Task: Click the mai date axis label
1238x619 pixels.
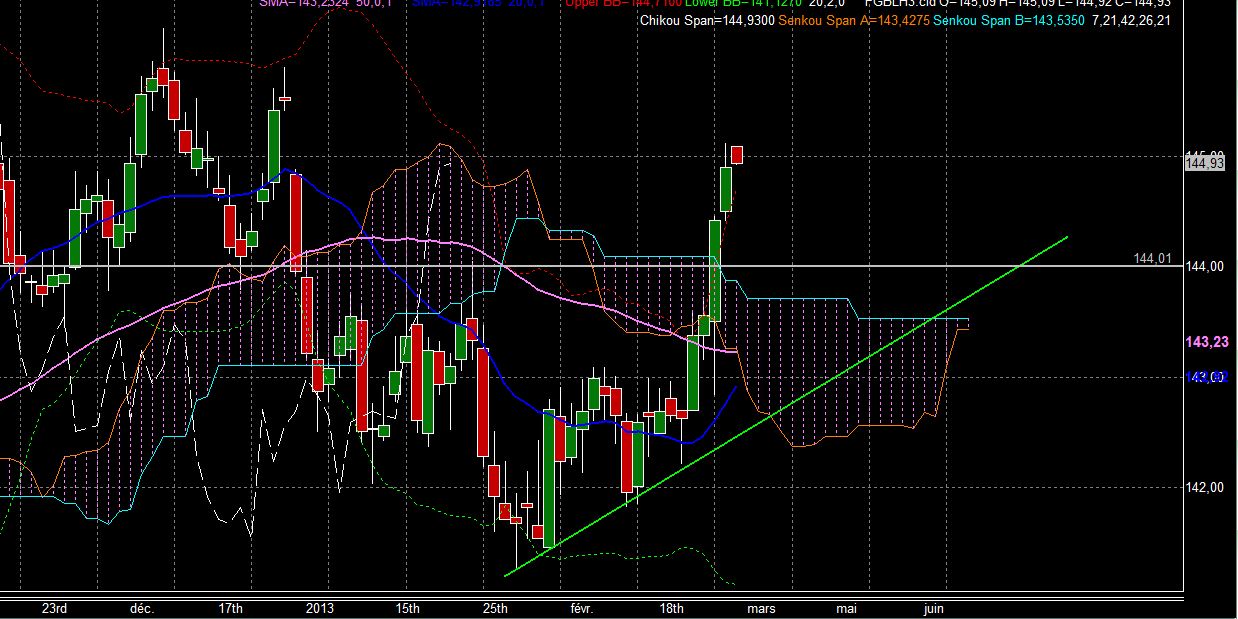Action: 847,608
